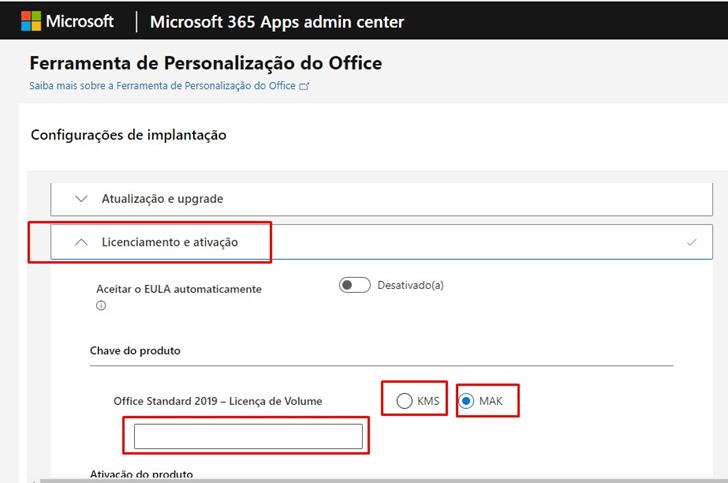The height and width of the screenshot is (483, 728).
Task: Click the Chave do produto heading
Action: point(135,351)
